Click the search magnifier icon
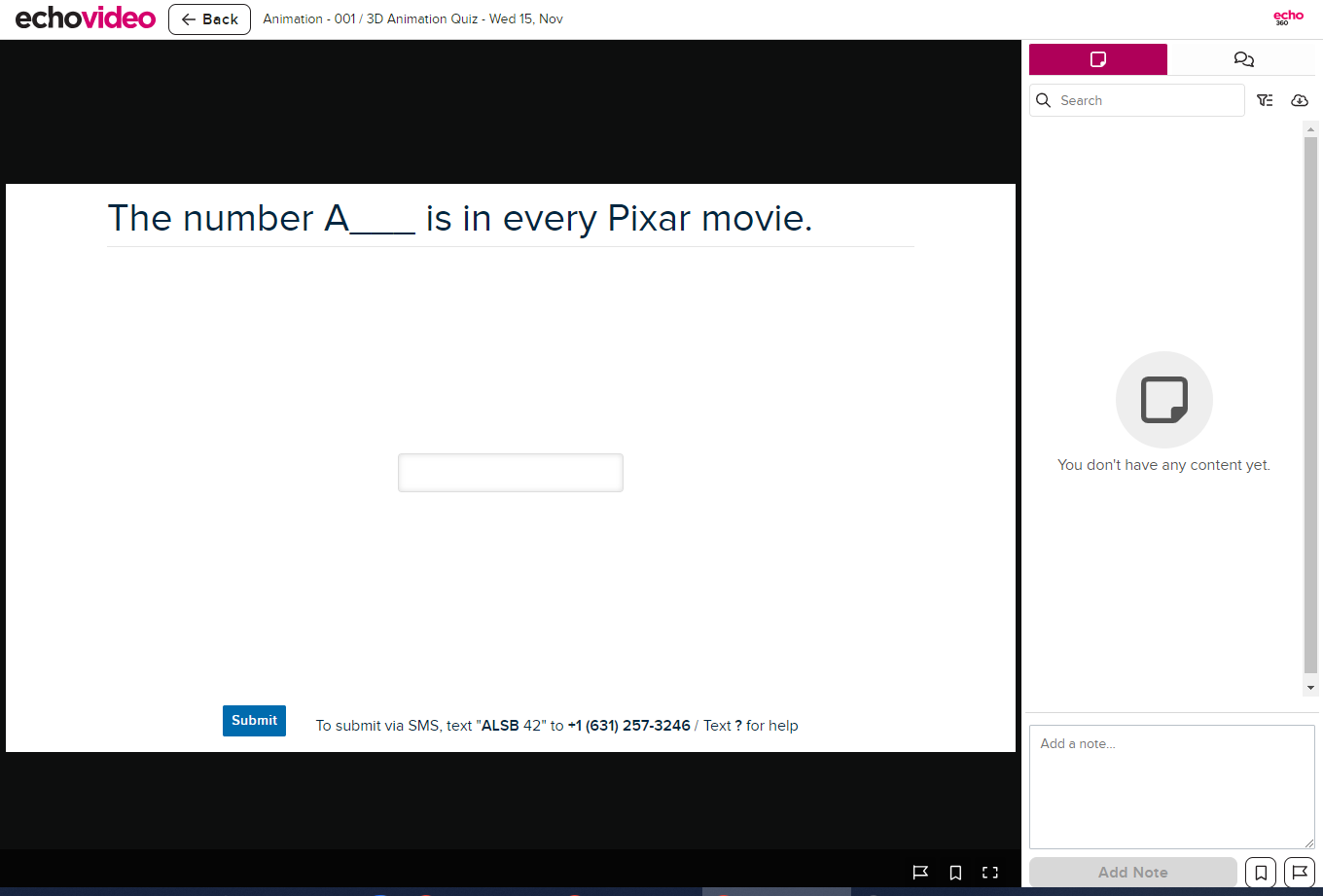Image resolution: width=1323 pixels, height=896 pixels. click(1044, 100)
